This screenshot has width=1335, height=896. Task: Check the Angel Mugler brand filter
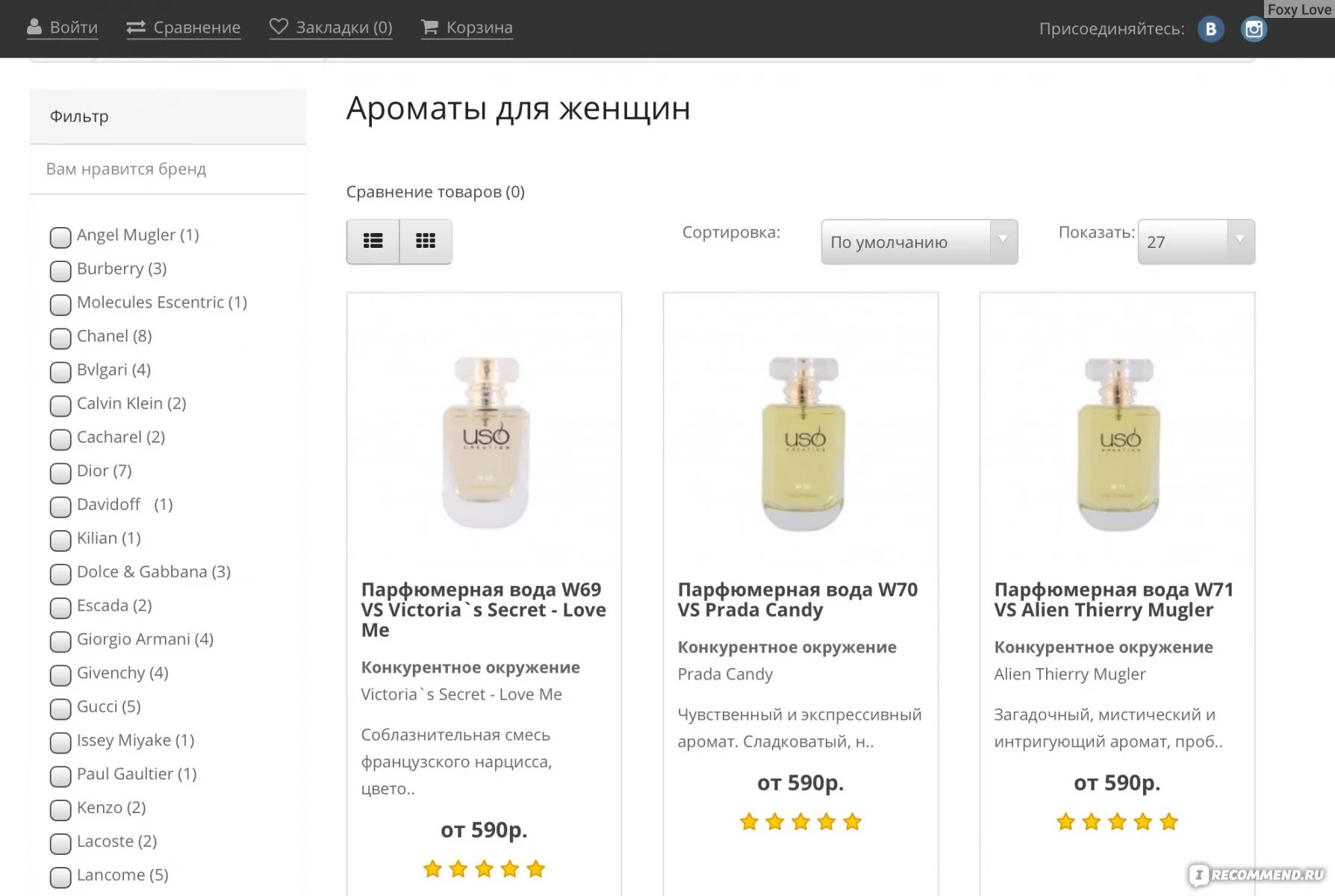tap(60, 237)
